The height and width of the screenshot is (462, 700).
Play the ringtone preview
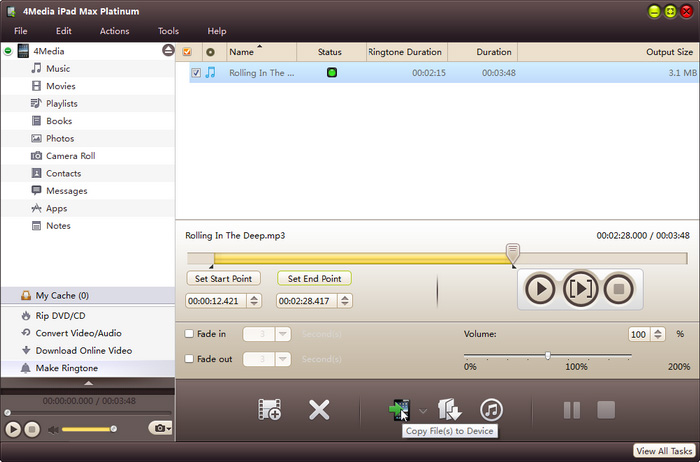point(539,289)
